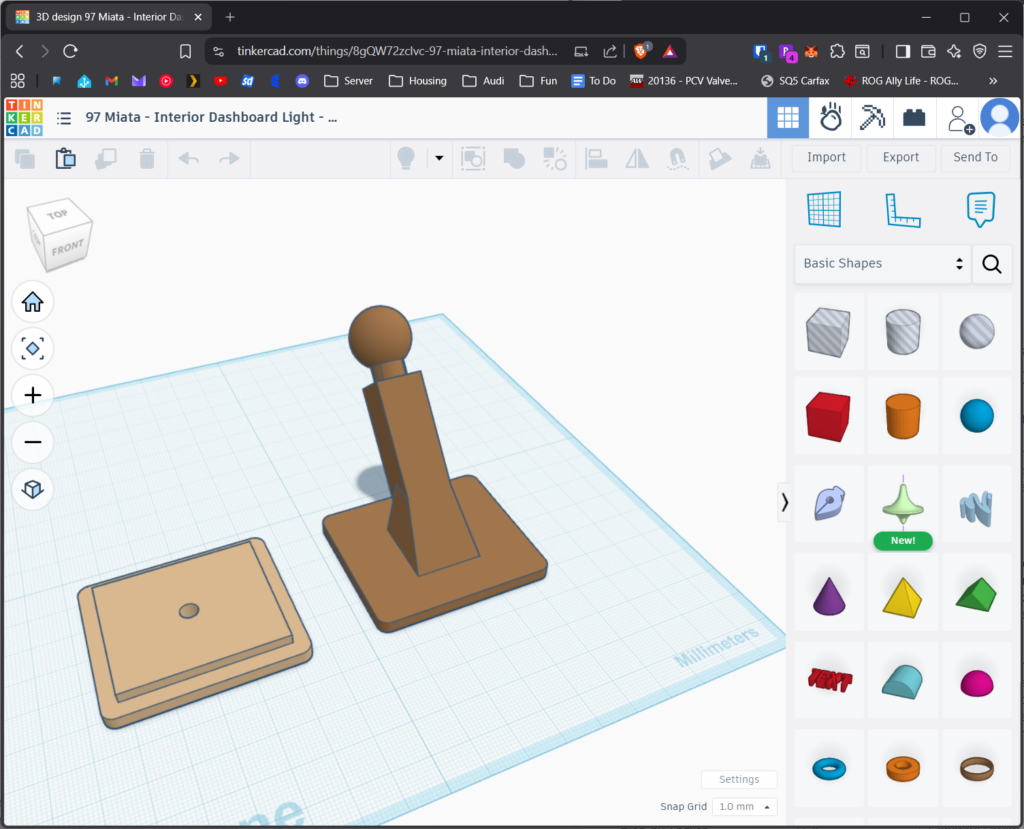Screen dimensions: 1024x829
Task: Open the Bricks mode icon
Action: coord(914,118)
